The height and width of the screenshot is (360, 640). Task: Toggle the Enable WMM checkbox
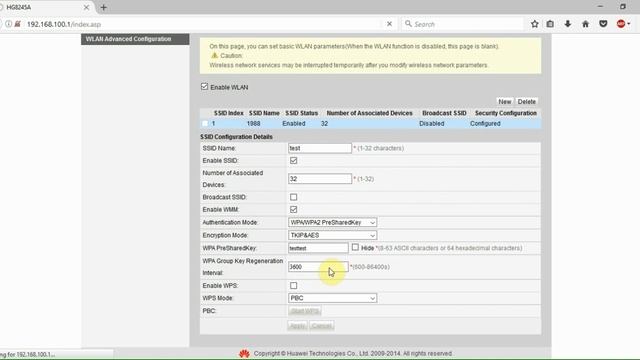(x=293, y=209)
